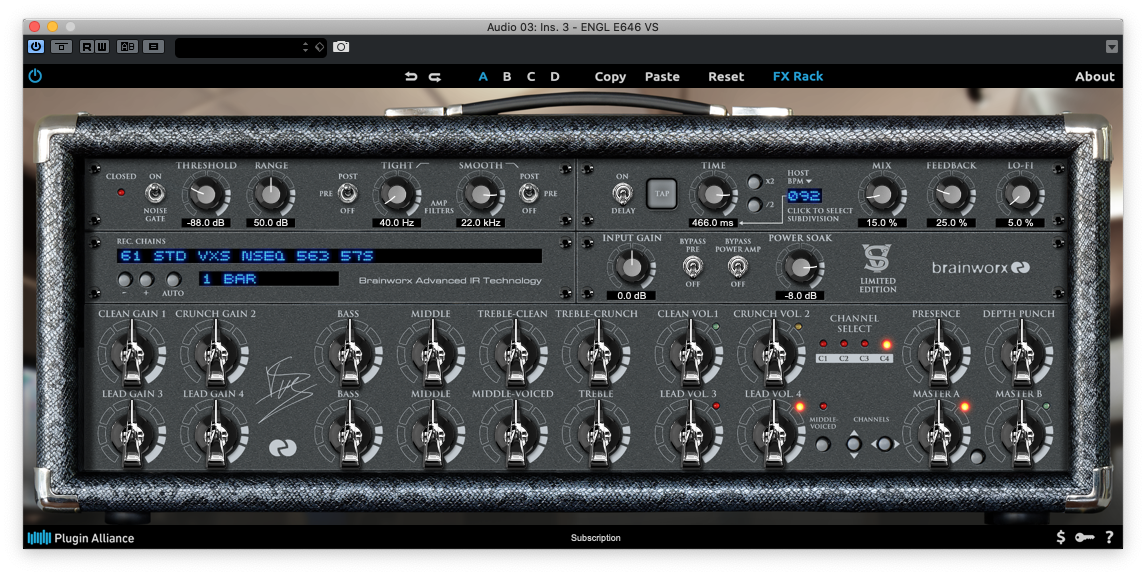Enable read automation R button
Image resolution: width=1146 pixels, height=576 pixels.
click(x=87, y=47)
